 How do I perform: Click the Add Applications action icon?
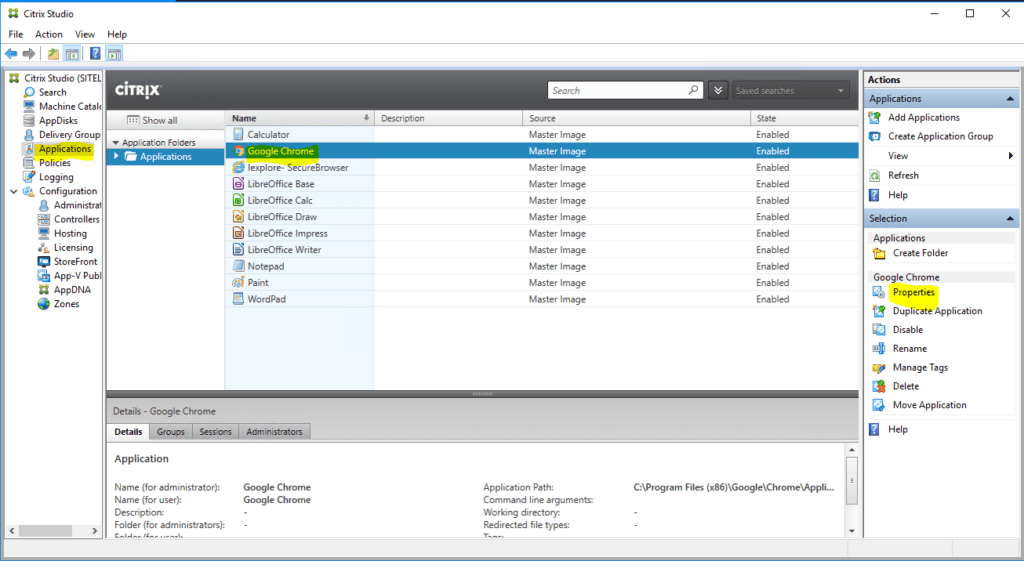[x=875, y=118]
